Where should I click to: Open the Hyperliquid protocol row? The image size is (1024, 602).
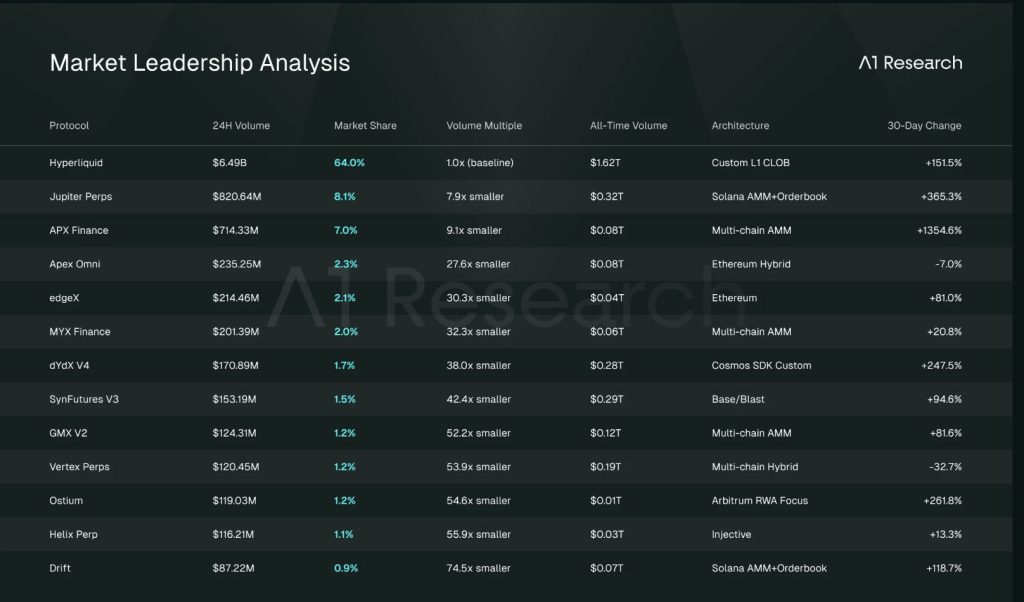click(x=76, y=163)
